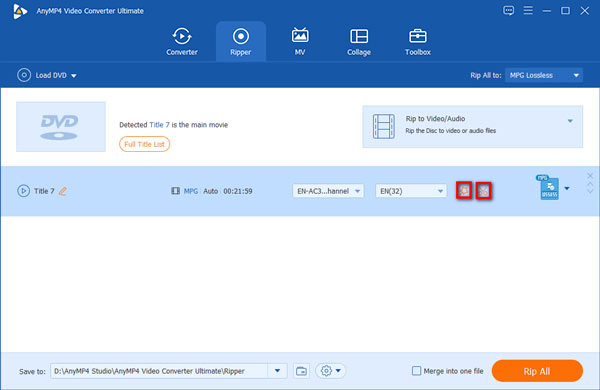The height and width of the screenshot is (390, 600).
Task: Click the AnyMP4 app logo
Action: tap(20, 11)
